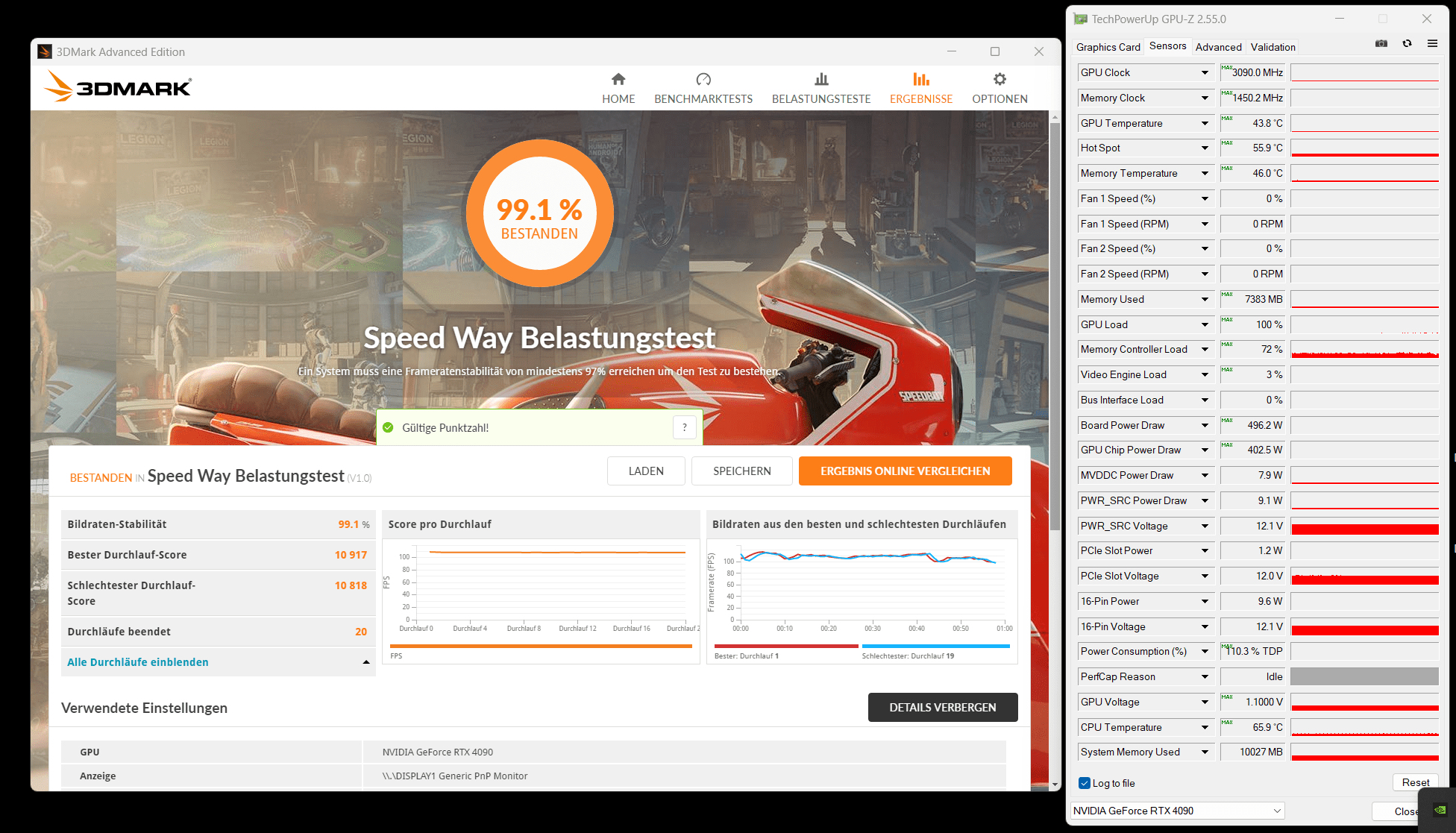Click green valid score checkmark icon
The height and width of the screenshot is (833, 1456).
388,427
